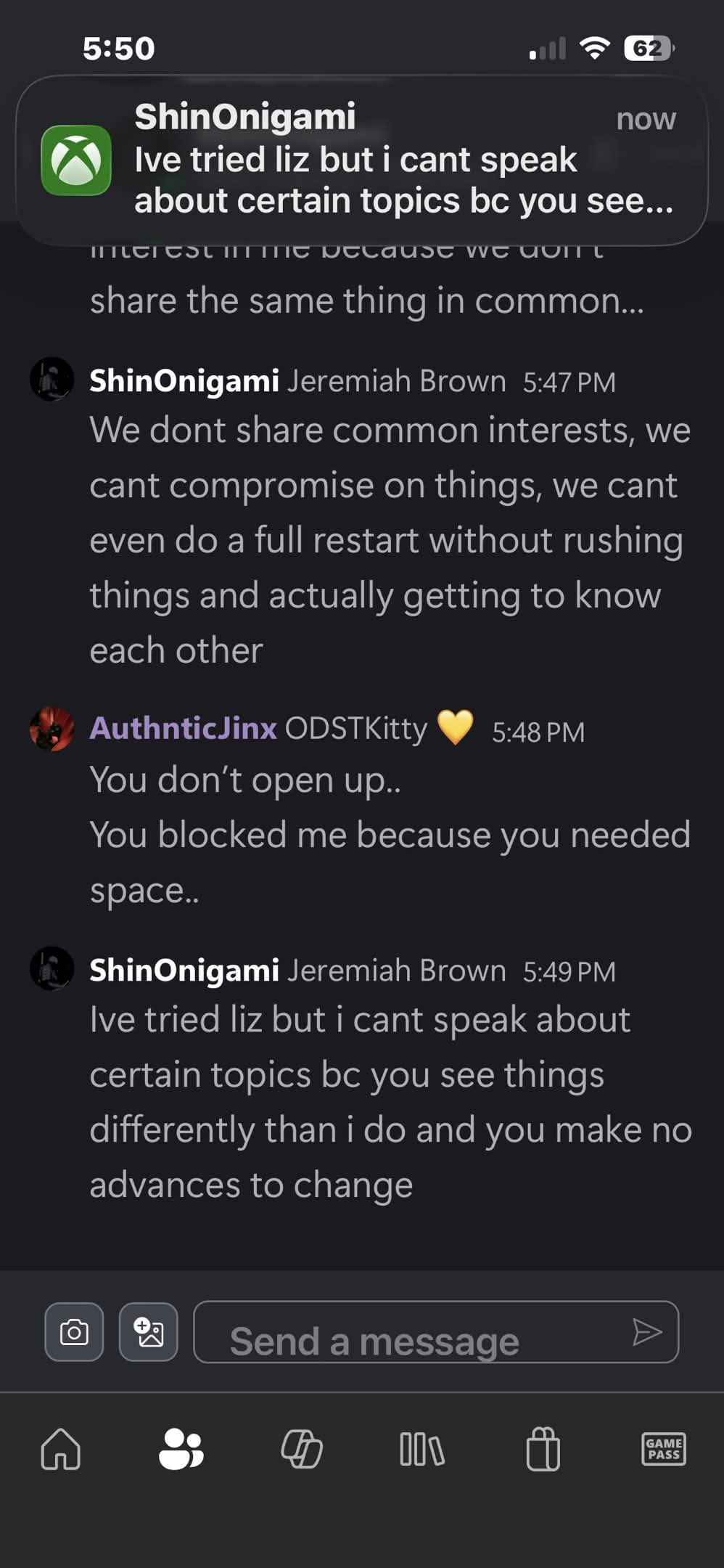Open the Social friends tab
Viewport: 724px width, 1568px height.
point(181,1449)
